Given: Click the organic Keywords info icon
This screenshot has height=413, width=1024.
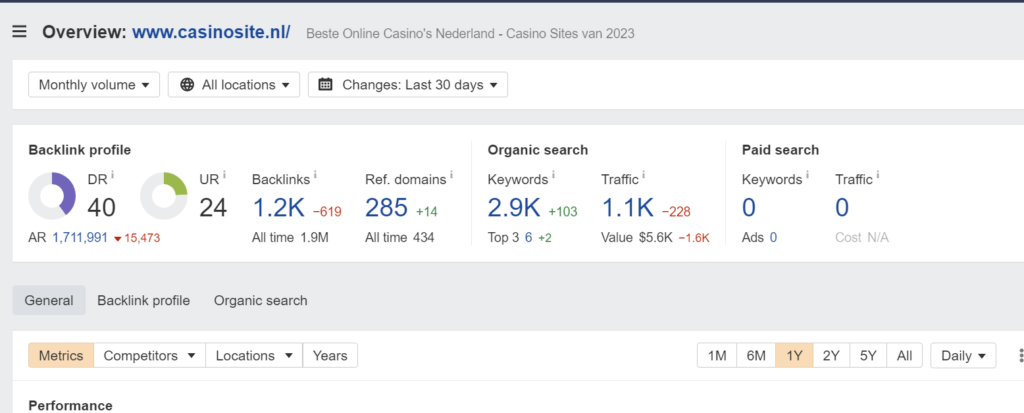Looking at the screenshot, I should (553, 176).
